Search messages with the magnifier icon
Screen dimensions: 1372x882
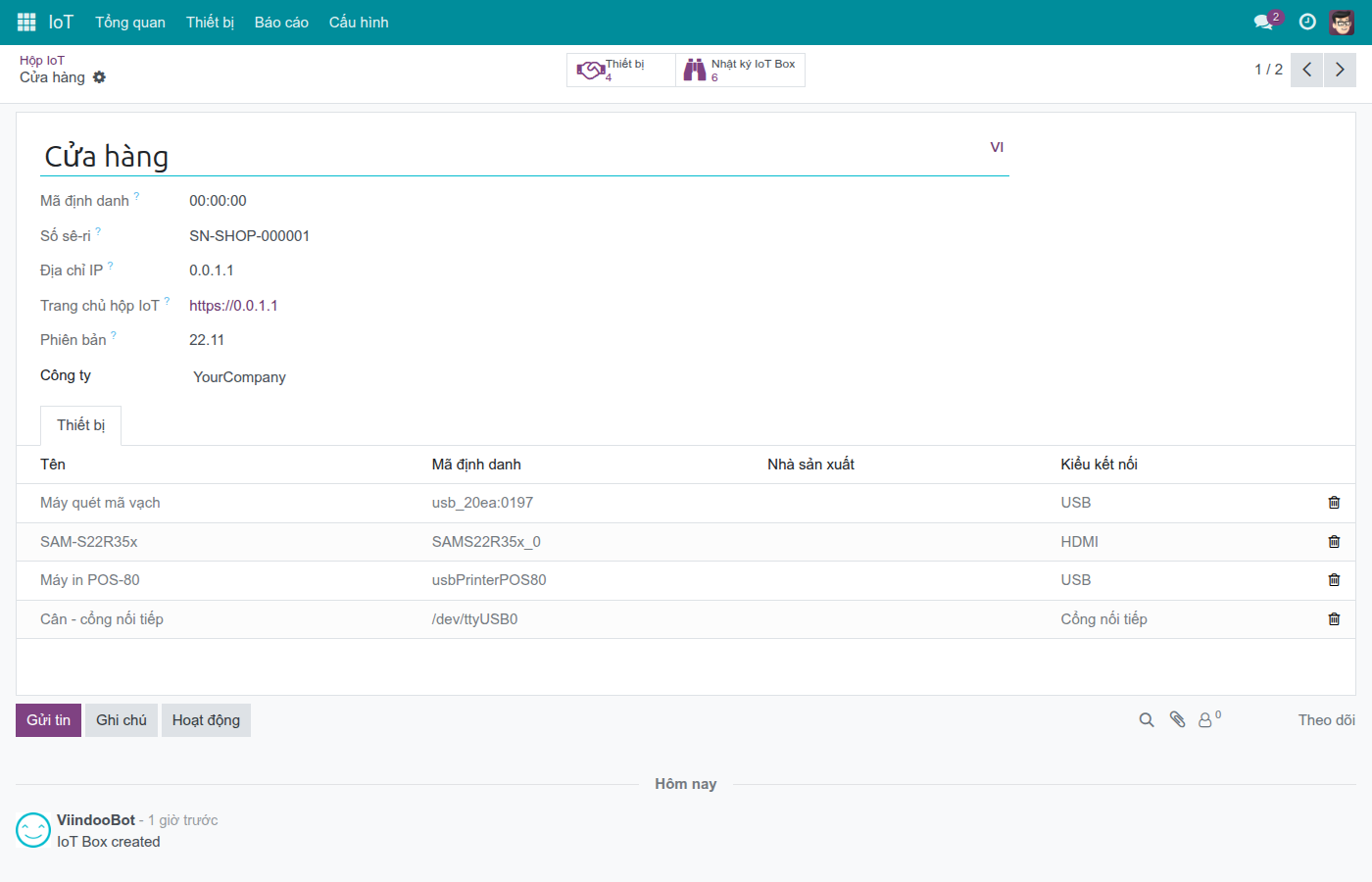tap(1147, 720)
